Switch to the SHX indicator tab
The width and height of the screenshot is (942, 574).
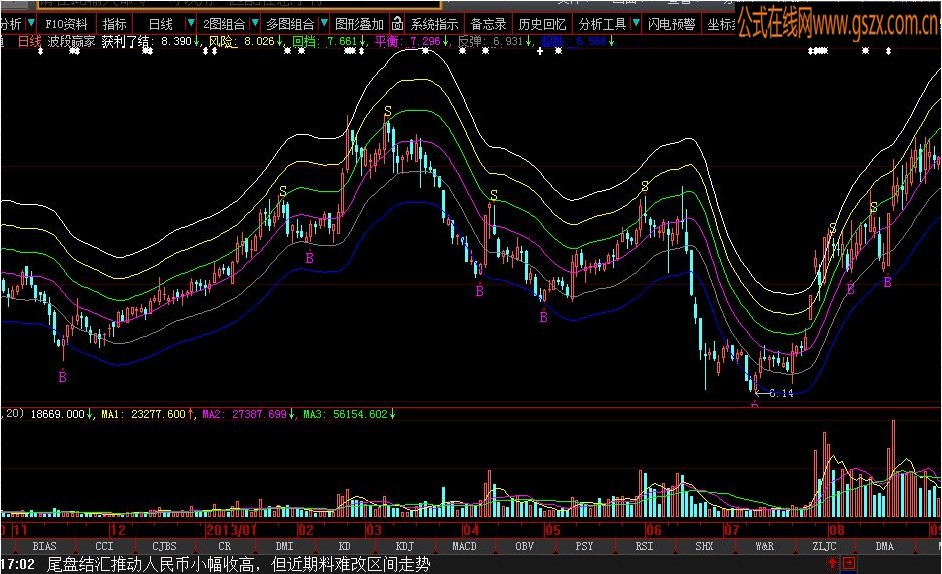pos(704,546)
